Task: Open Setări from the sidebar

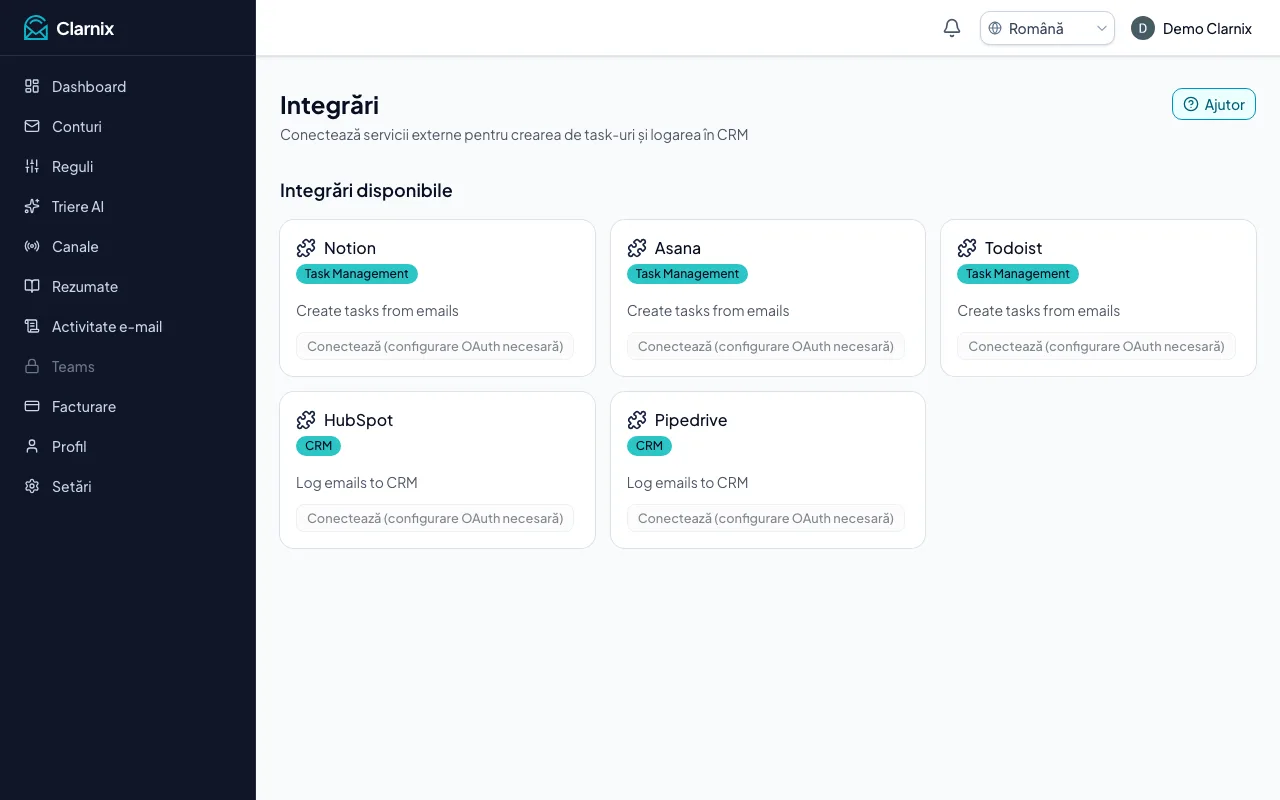Action: 128,486
